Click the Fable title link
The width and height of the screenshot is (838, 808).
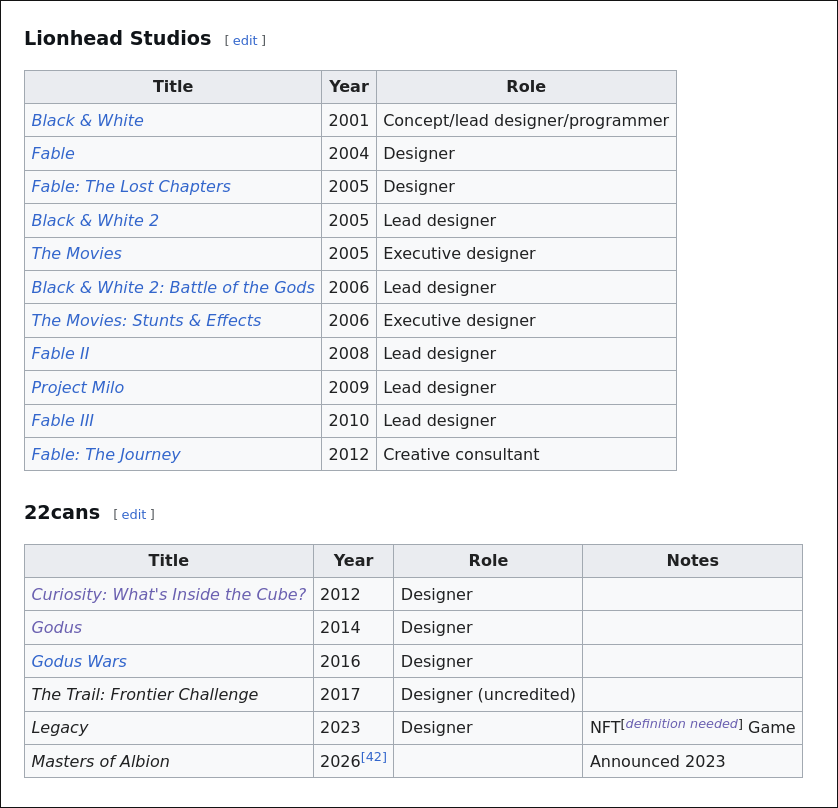[x=53, y=153]
